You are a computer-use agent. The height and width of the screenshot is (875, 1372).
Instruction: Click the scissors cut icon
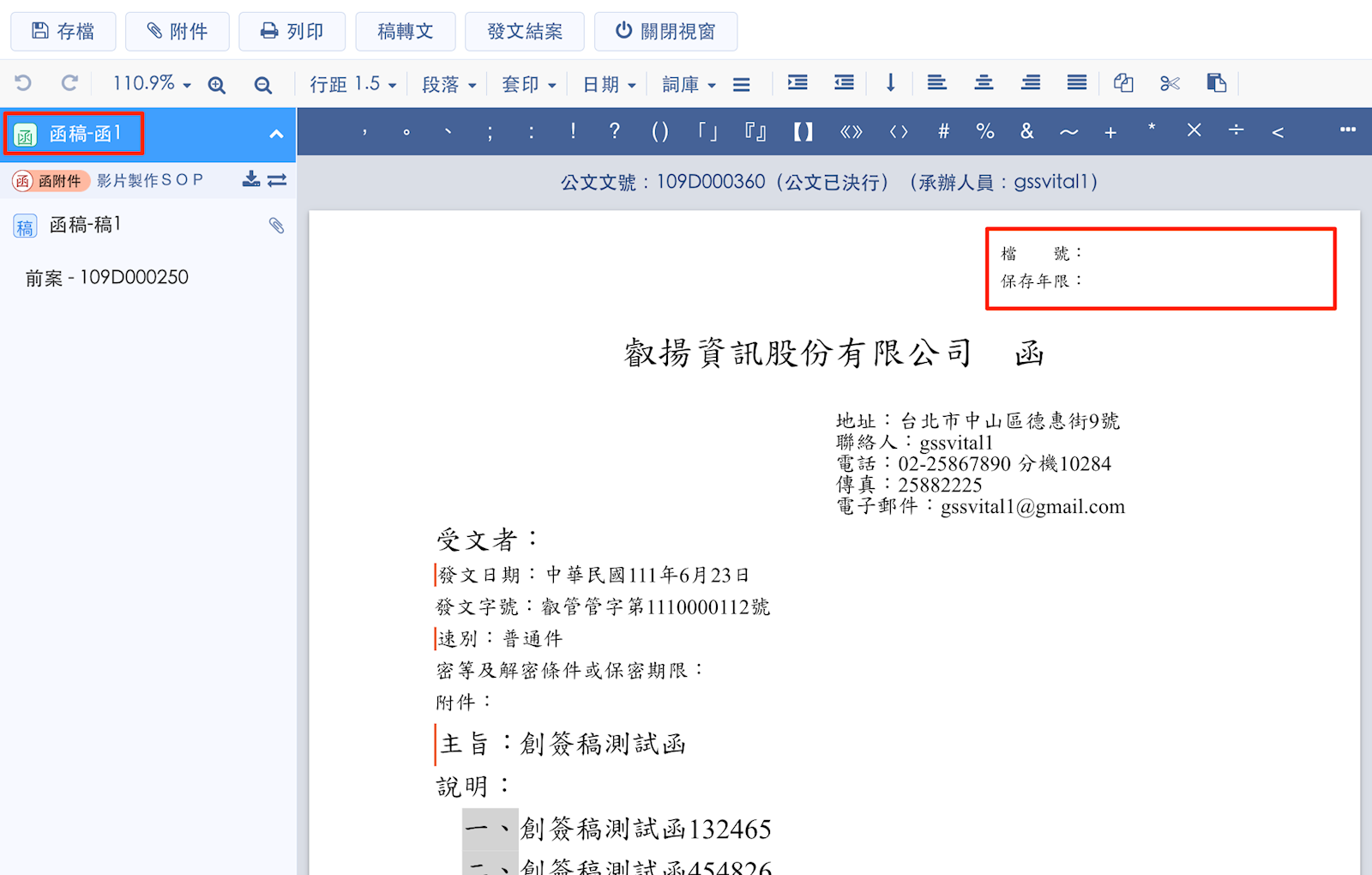point(1170,83)
